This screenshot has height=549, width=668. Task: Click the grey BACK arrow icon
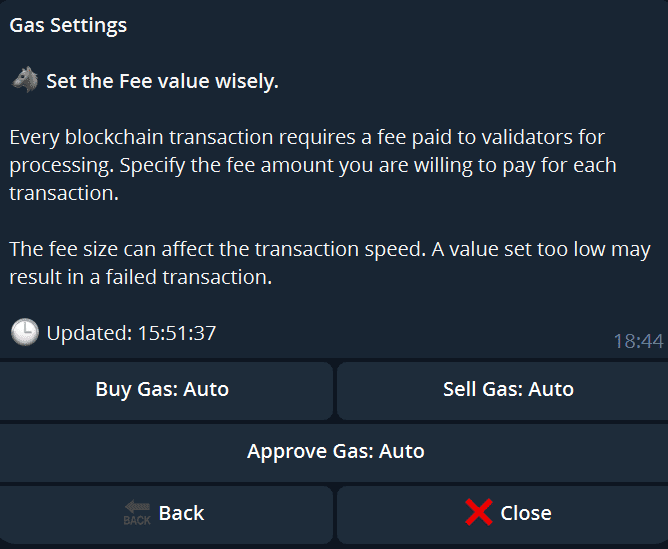(x=137, y=512)
